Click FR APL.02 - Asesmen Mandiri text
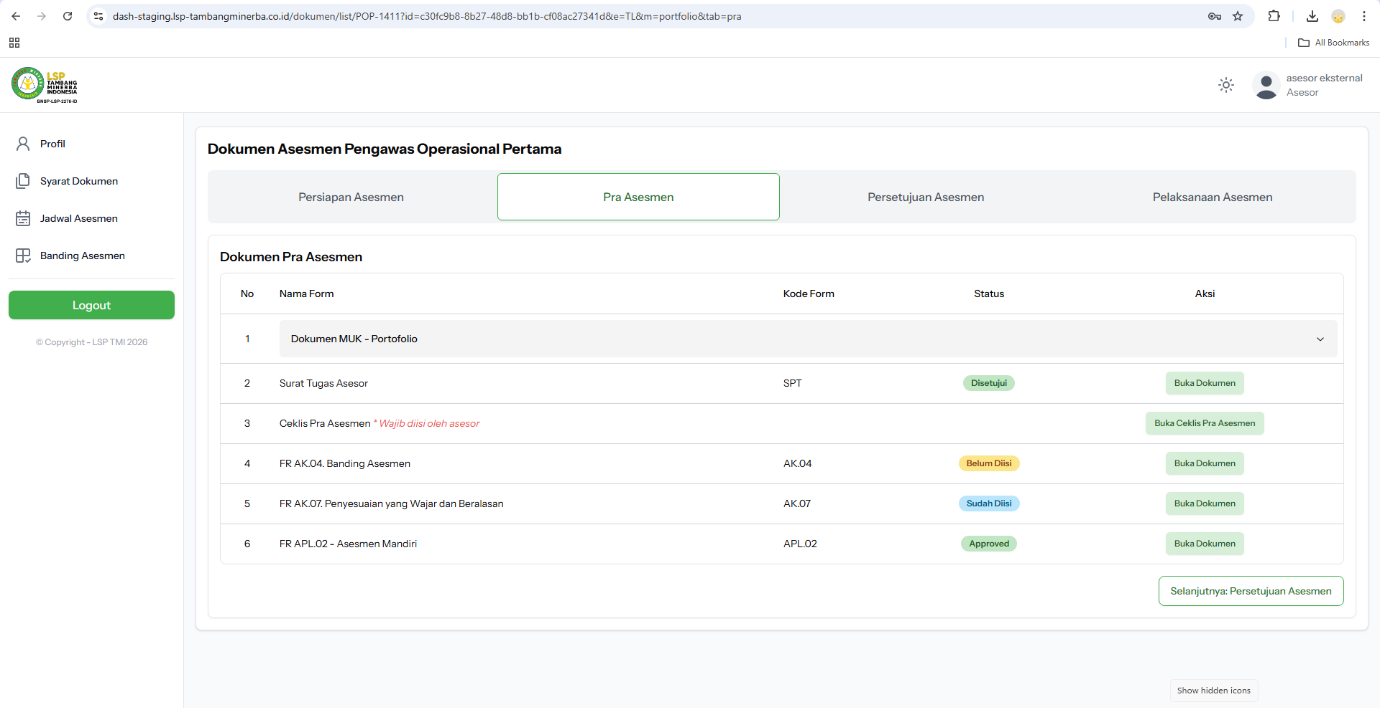This screenshot has width=1380, height=708. [348, 543]
